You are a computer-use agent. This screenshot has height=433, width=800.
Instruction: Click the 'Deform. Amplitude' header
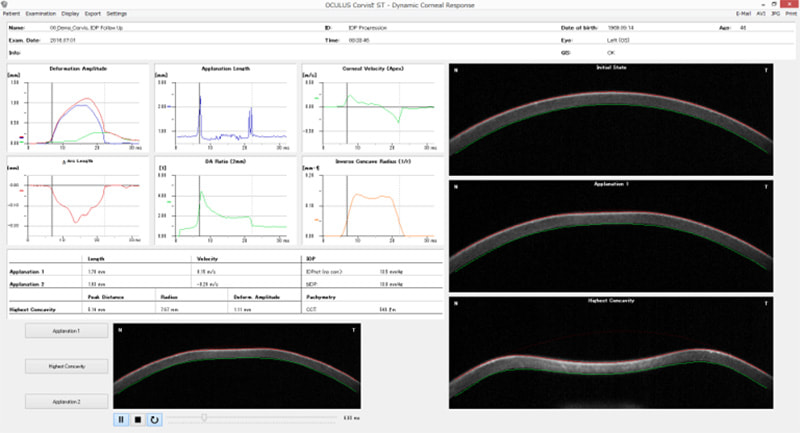click(x=257, y=297)
